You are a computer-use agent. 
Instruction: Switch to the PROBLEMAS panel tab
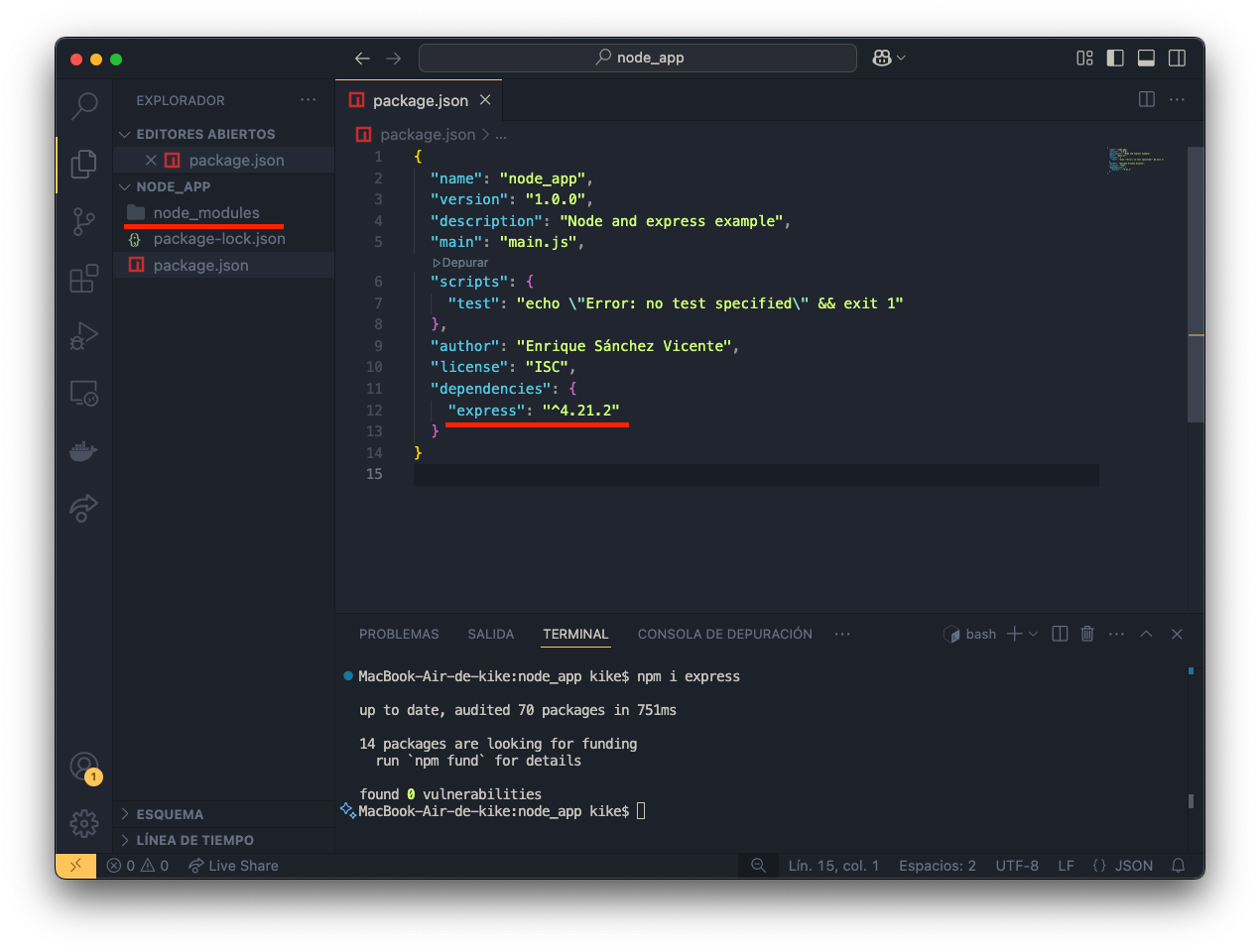[x=399, y=634]
